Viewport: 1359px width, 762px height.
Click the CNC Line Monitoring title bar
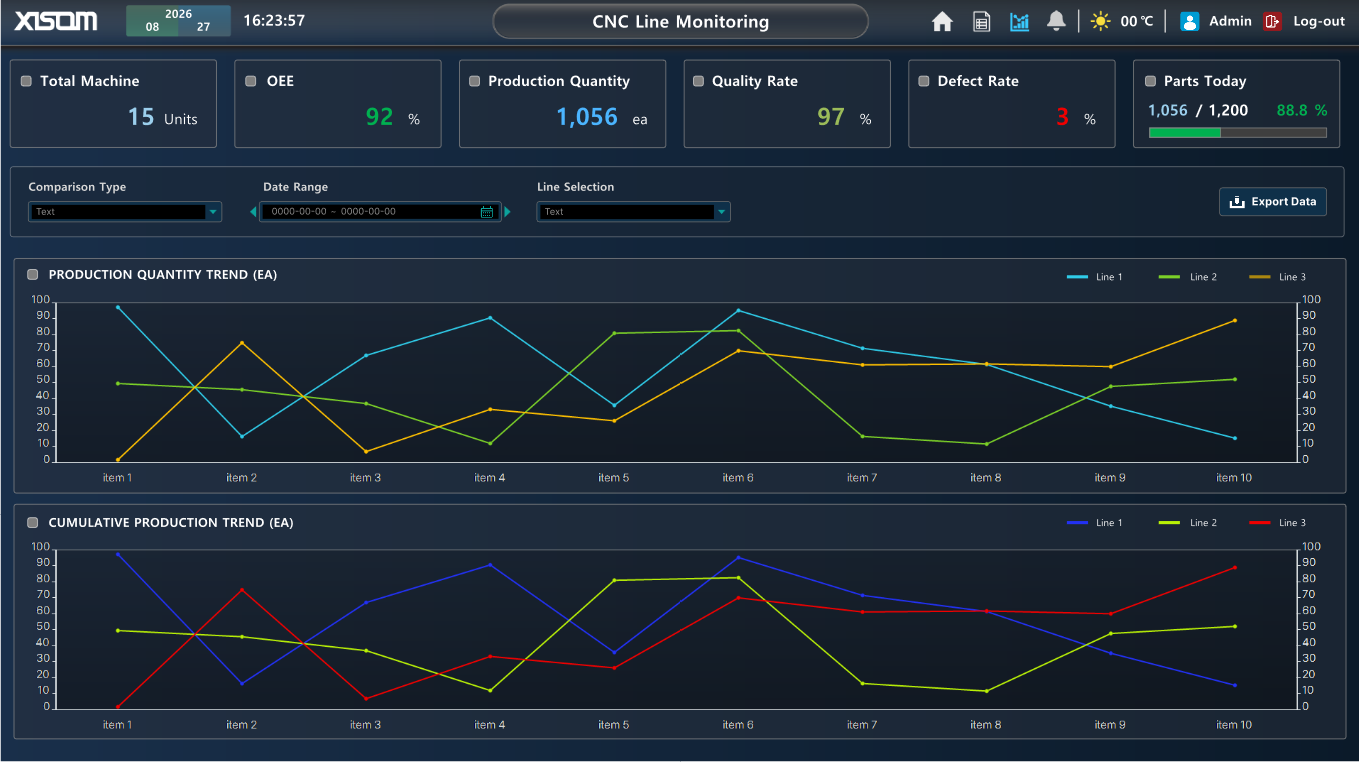point(681,21)
